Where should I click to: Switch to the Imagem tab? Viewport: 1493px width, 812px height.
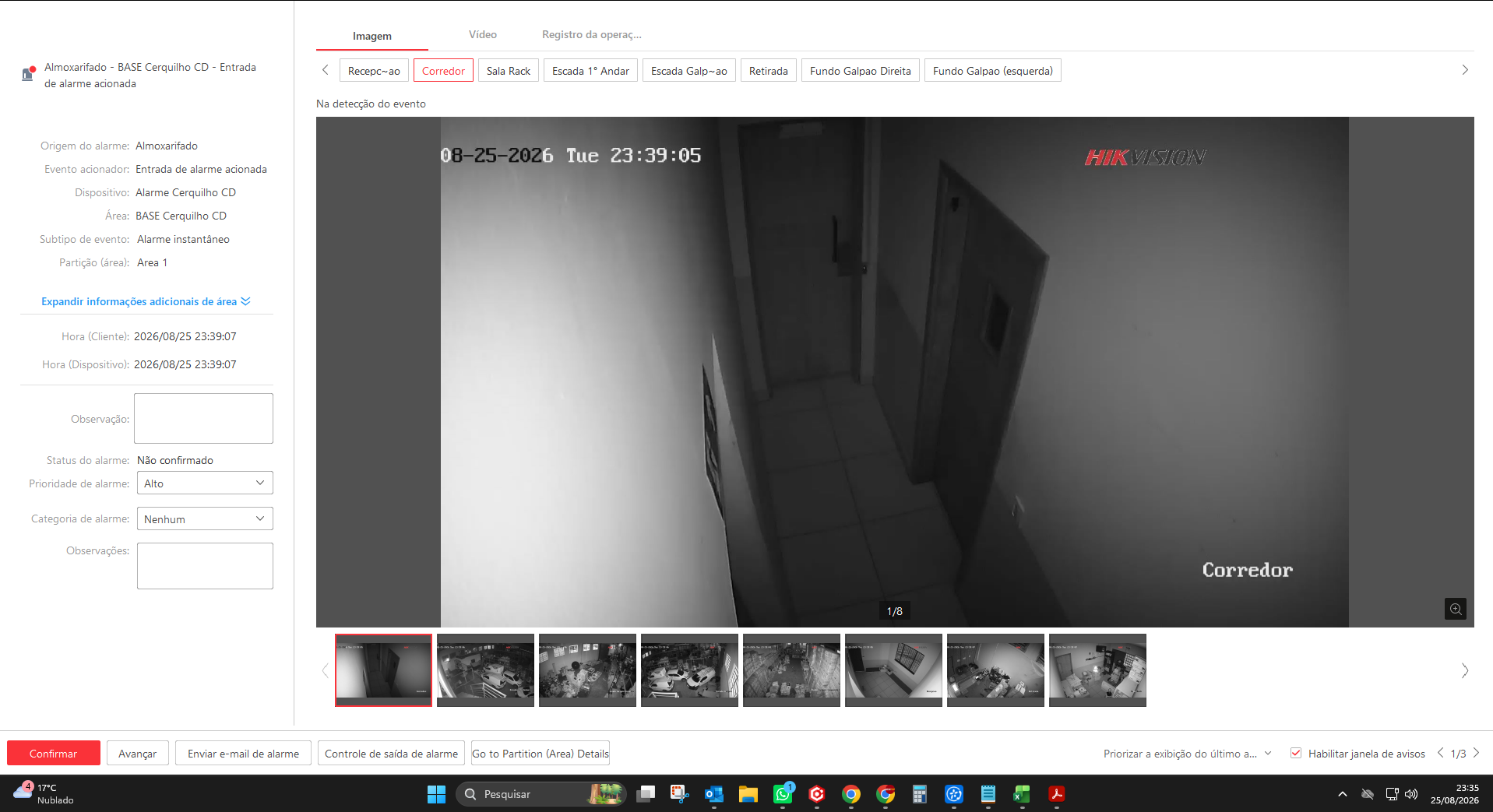(x=372, y=36)
